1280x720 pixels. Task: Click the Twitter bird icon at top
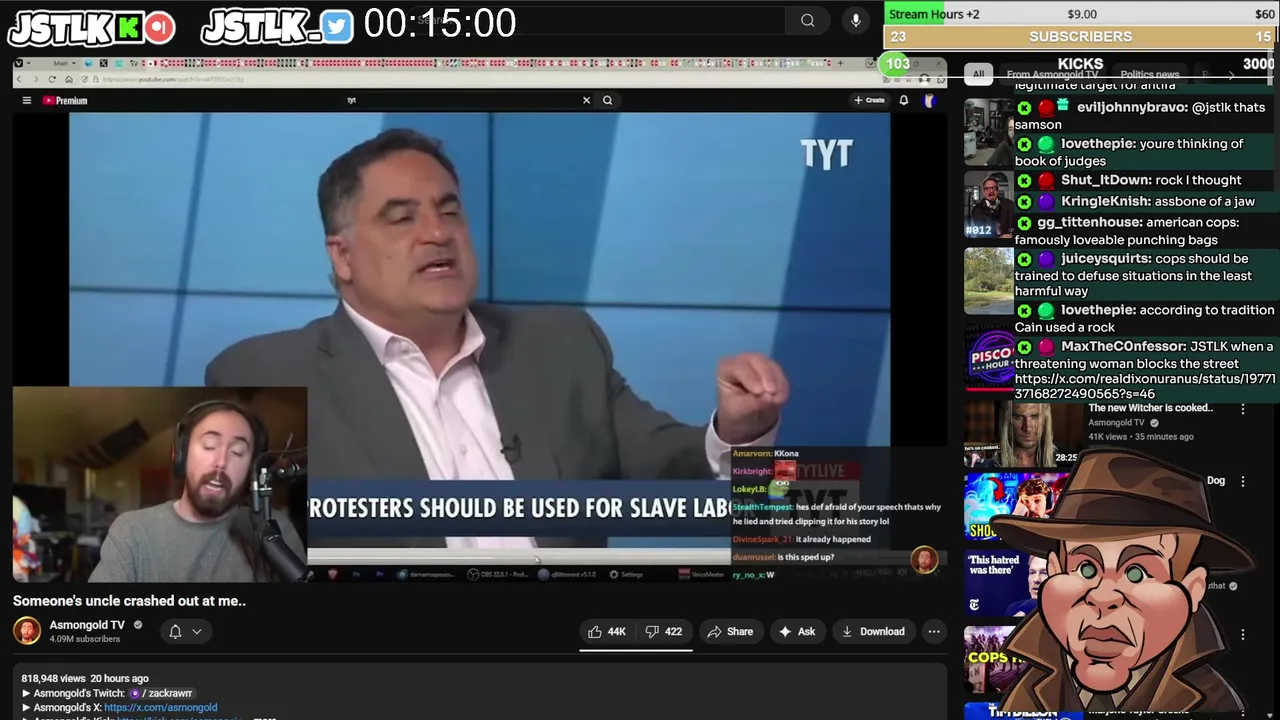click(337, 28)
